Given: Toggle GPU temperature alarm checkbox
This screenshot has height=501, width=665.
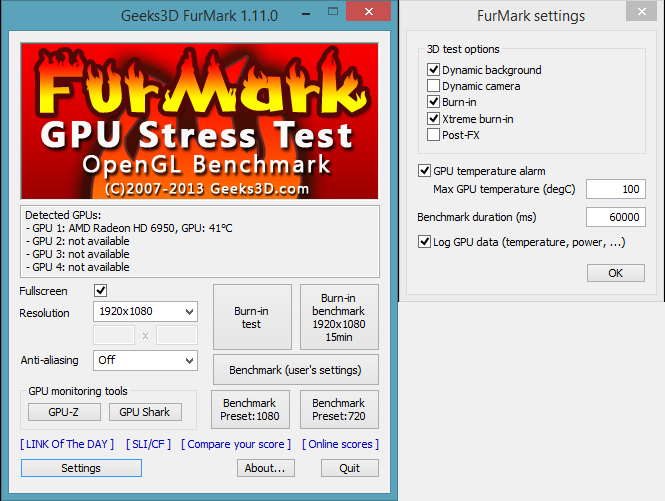Looking at the screenshot, I should [x=424, y=171].
